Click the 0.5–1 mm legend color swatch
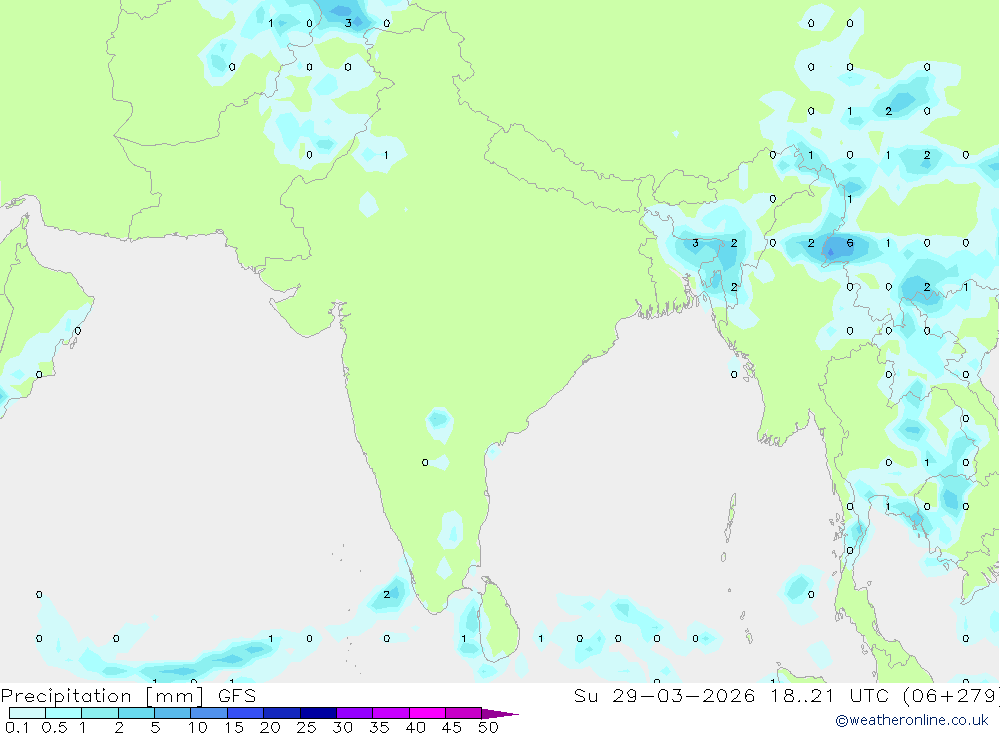1000x733 pixels. pos(64,713)
